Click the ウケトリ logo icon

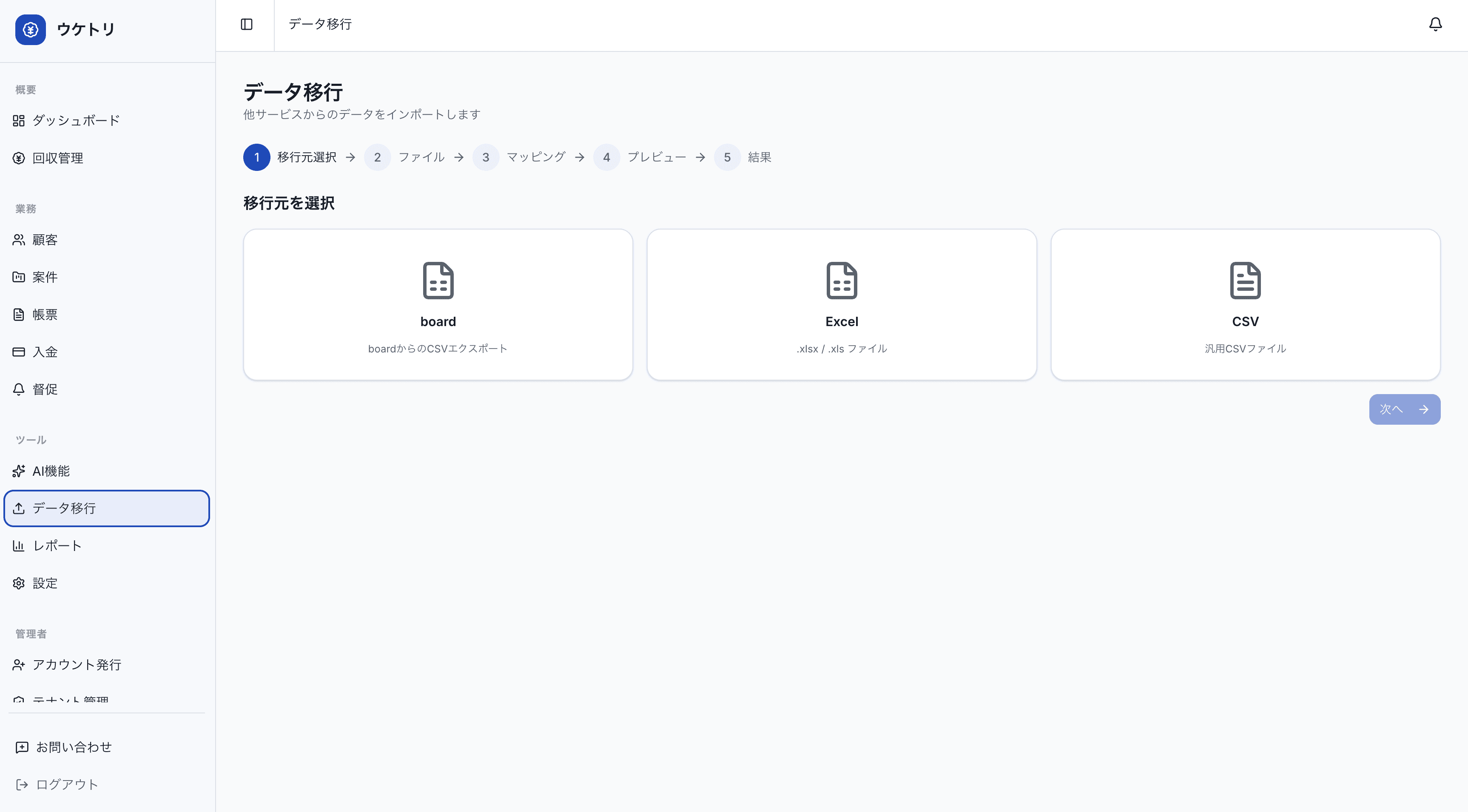click(x=30, y=30)
